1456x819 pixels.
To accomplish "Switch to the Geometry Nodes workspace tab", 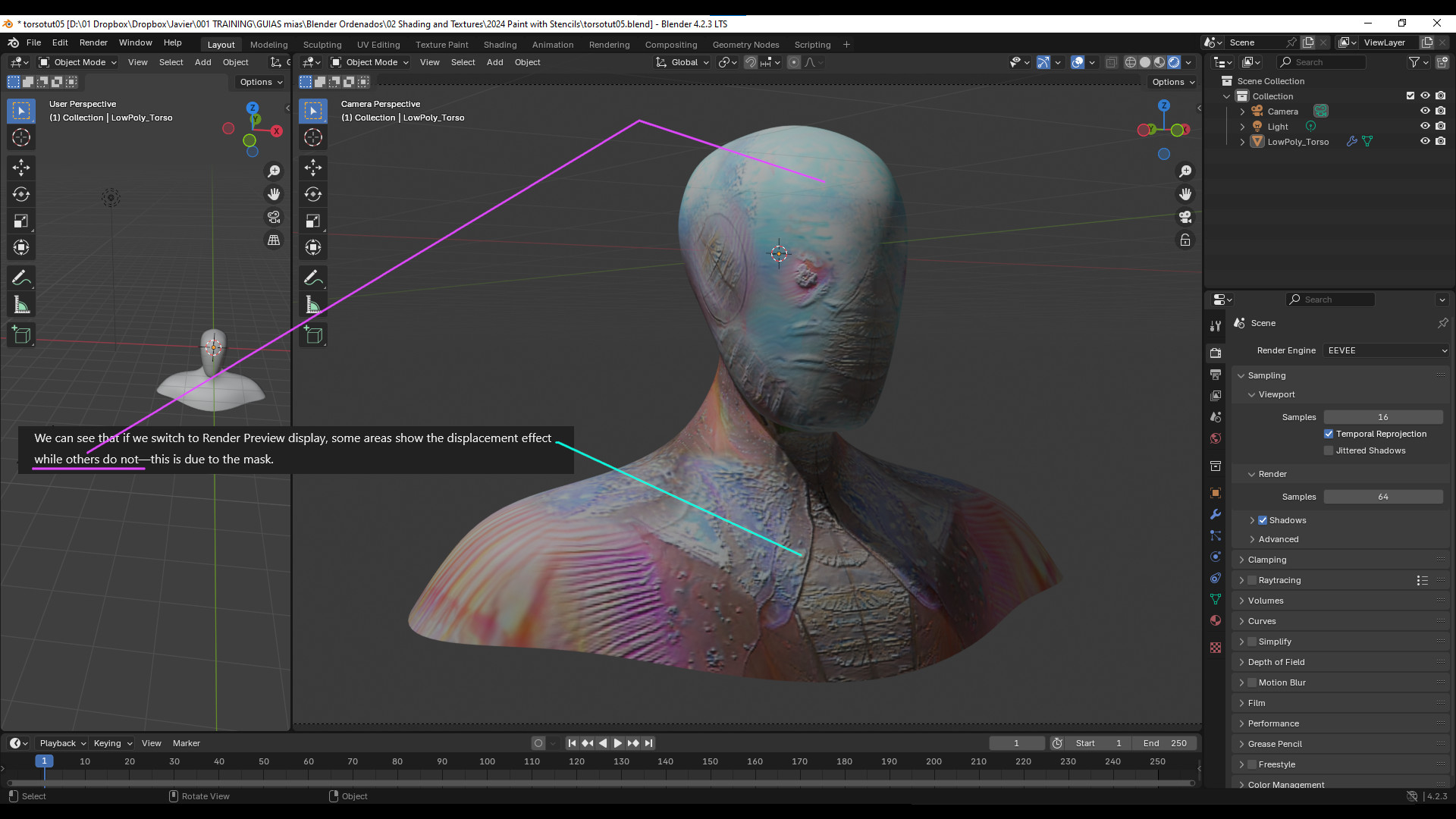I will pyautogui.click(x=745, y=45).
